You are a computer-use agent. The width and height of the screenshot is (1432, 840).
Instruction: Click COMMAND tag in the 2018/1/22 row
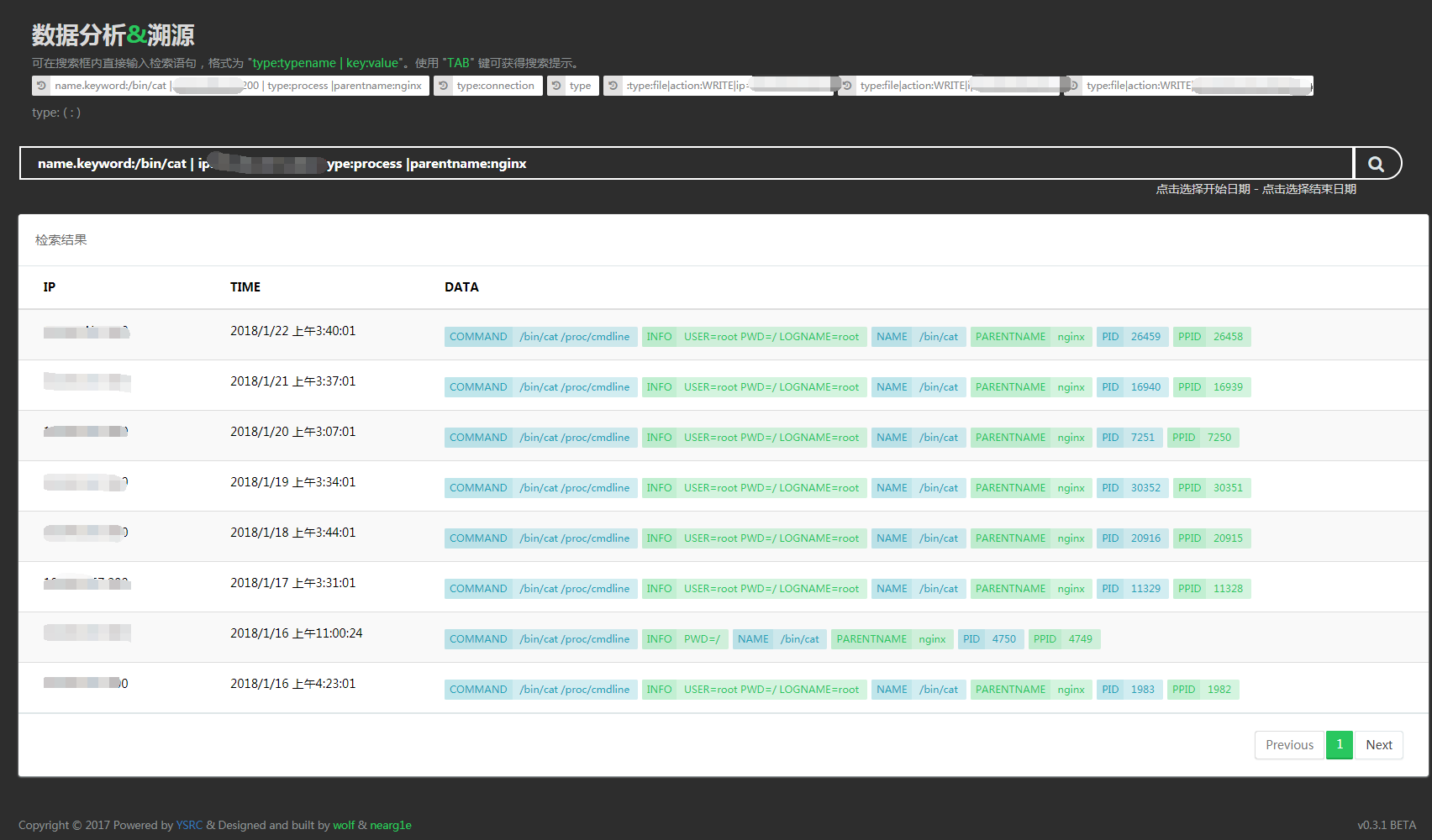[541, 337]
